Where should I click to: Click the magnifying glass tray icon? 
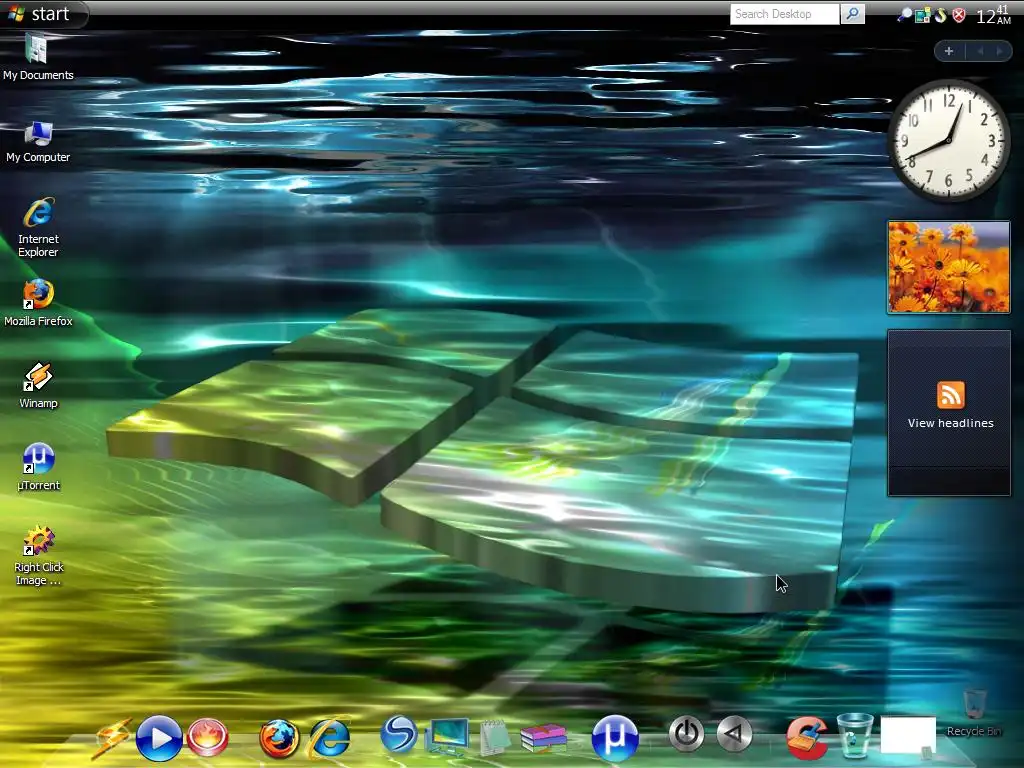point(904,14)
